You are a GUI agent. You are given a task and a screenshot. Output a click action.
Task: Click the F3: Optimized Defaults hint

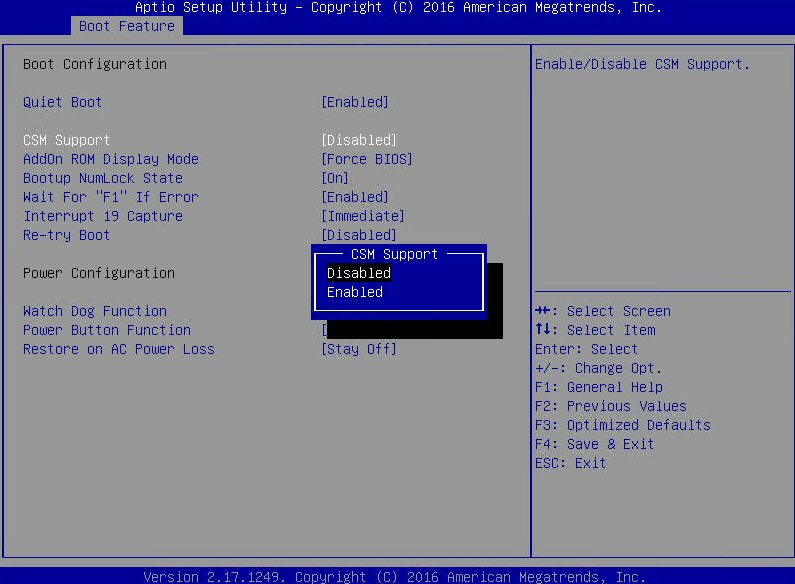coord(623,425)
